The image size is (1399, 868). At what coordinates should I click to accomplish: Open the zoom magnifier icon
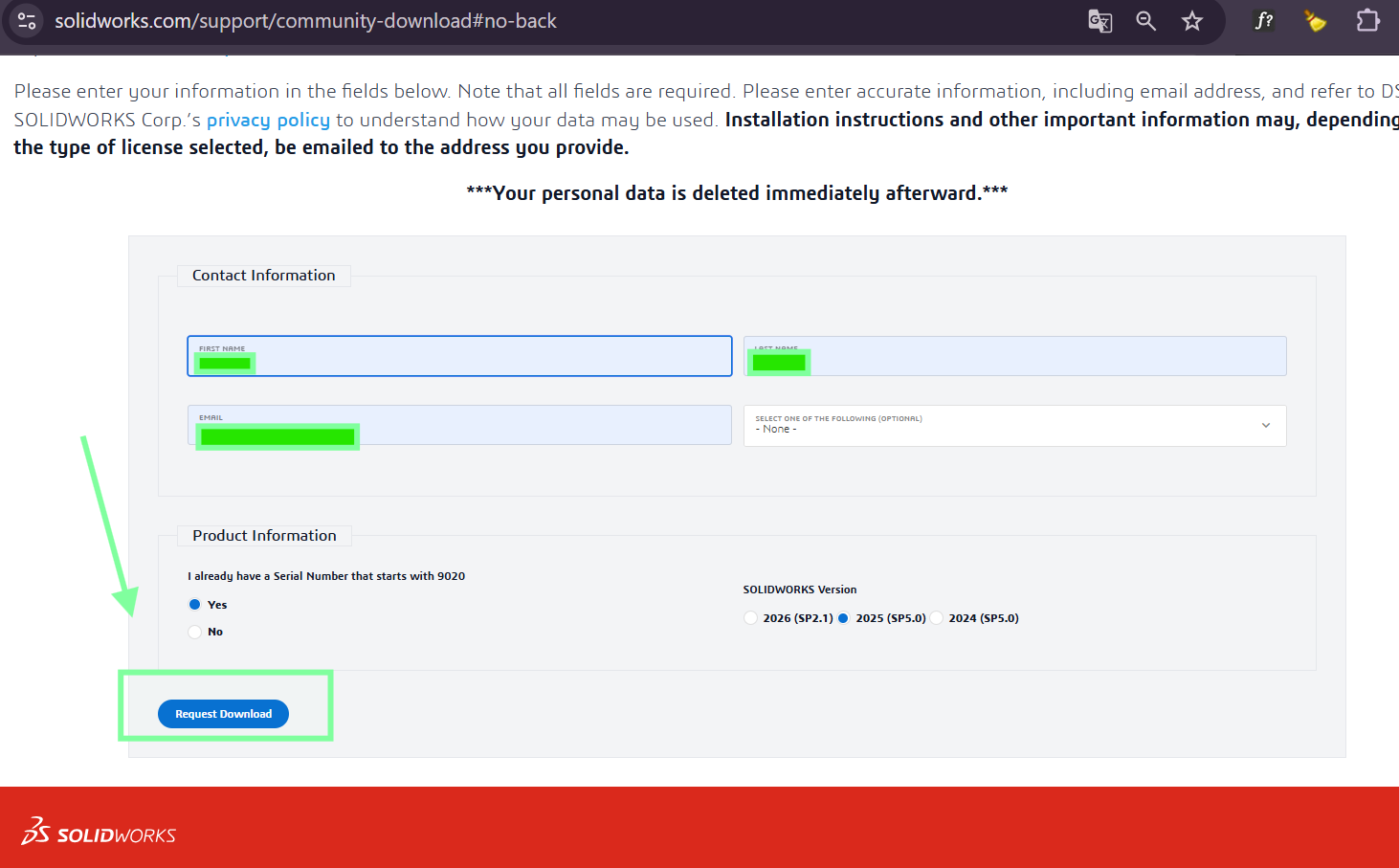point(1145,21)
